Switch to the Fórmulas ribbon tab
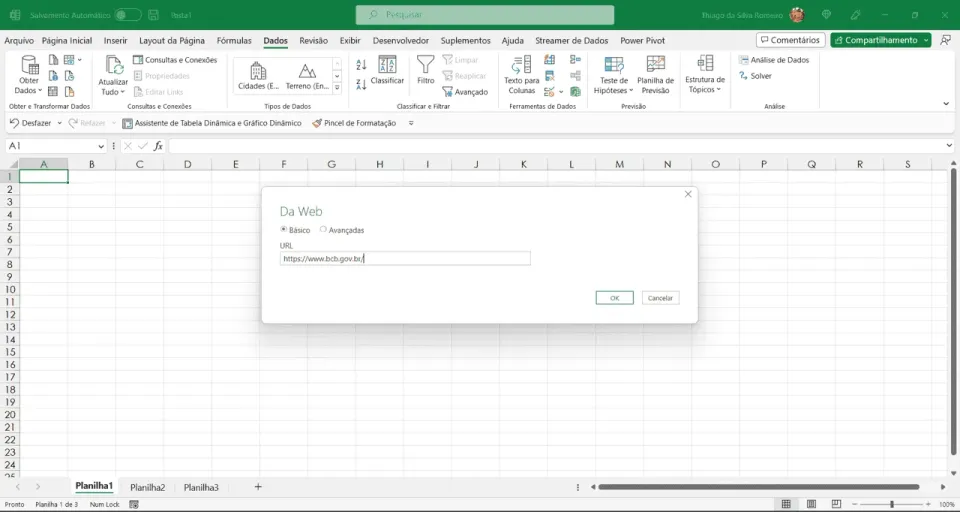 (x=234, y=40)
